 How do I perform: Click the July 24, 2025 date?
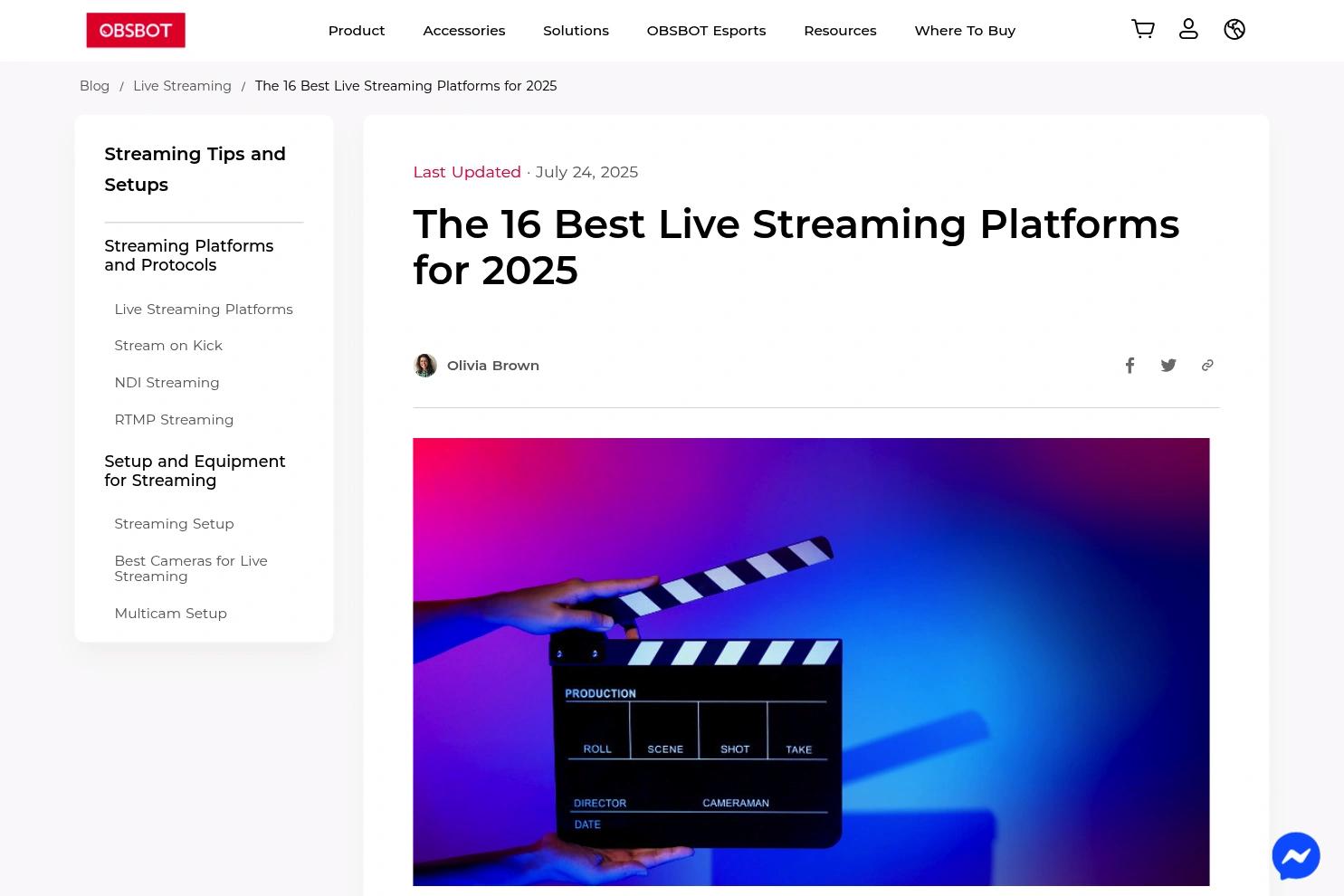pos(586,172)
